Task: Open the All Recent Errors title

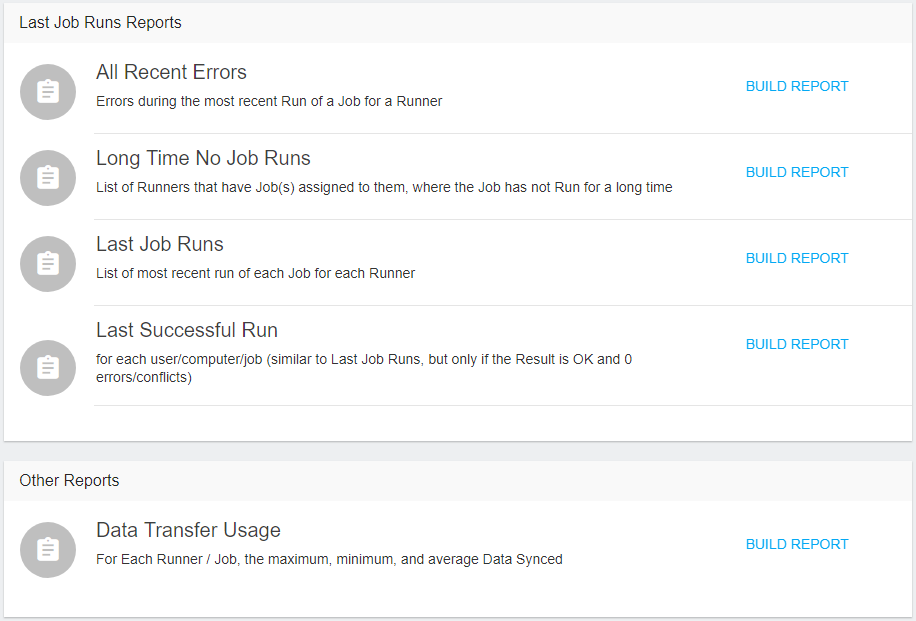Action: click(171, 72)
